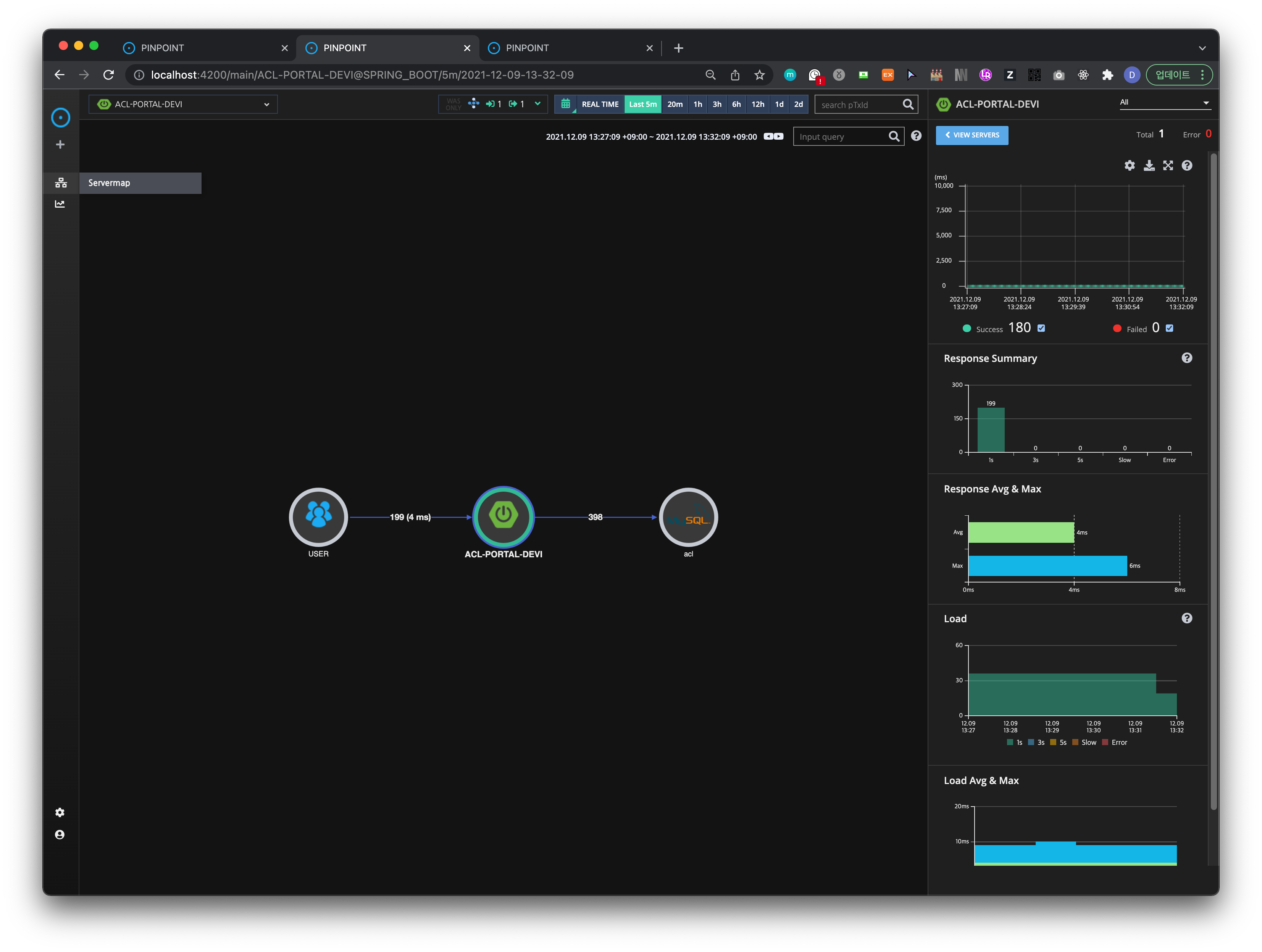Select the Inspector chart icon in the sidebar
Image resolution: width=1262 pixels, height=952 pixels.
tap(60, 203)
